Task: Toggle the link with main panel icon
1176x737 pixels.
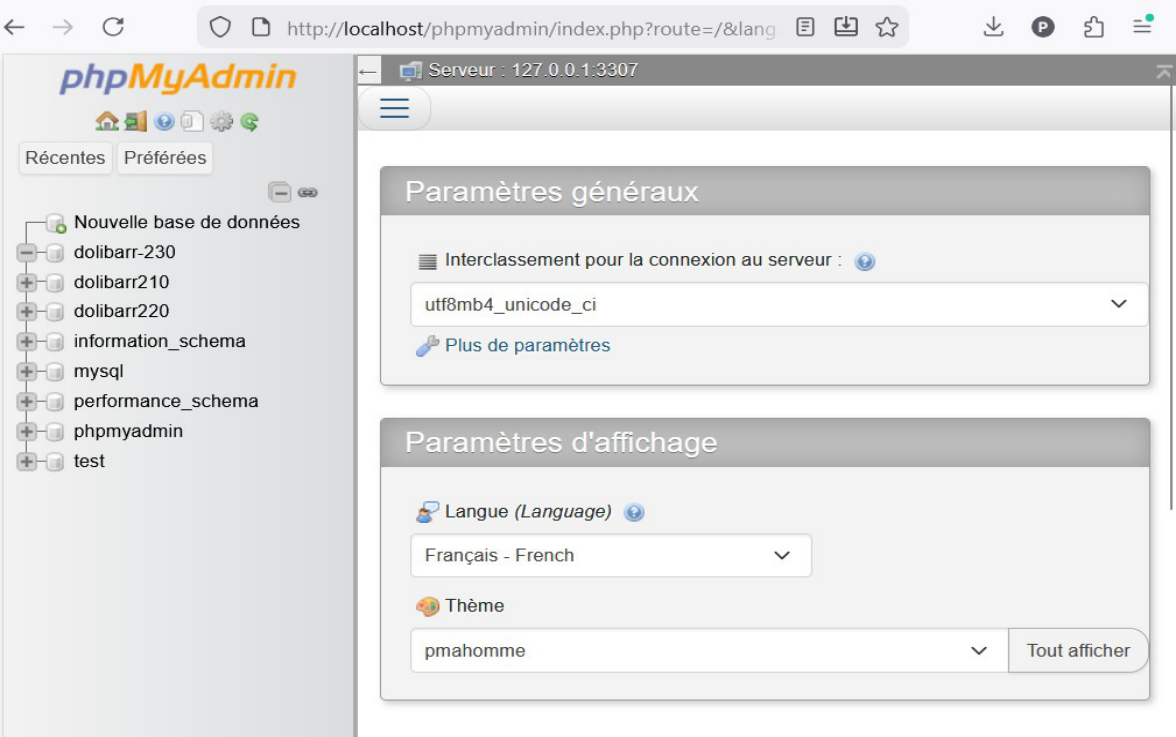Action: click(x=308, y=193)
